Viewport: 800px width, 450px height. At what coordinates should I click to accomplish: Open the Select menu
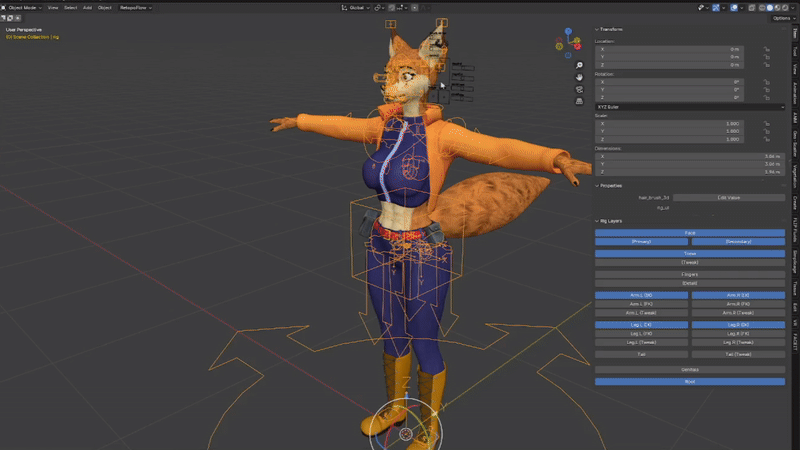(70, 8)
